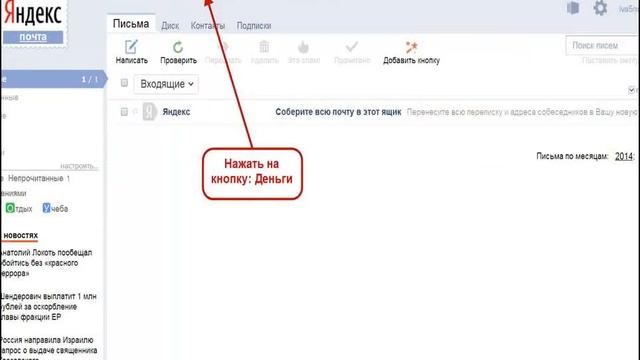Click the 2014 year link
640x360 pixels.
(624, 156)
